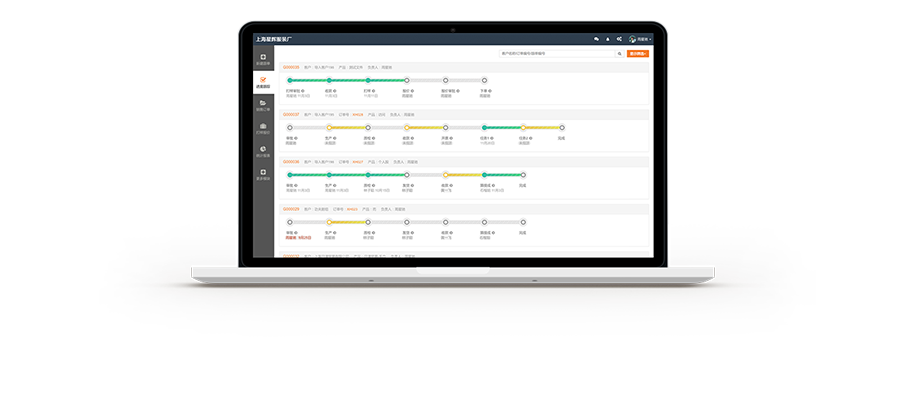The image size is (906, 400).
Task: Click red overdue date text under G000029
Action: tap(299, 237)
